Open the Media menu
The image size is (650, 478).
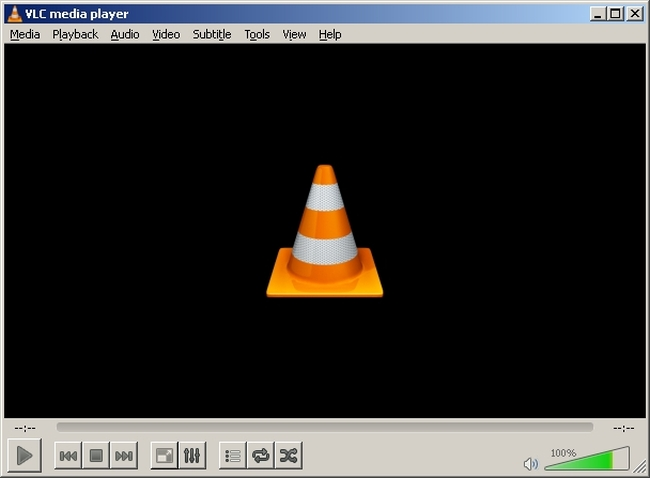point(25,34)
